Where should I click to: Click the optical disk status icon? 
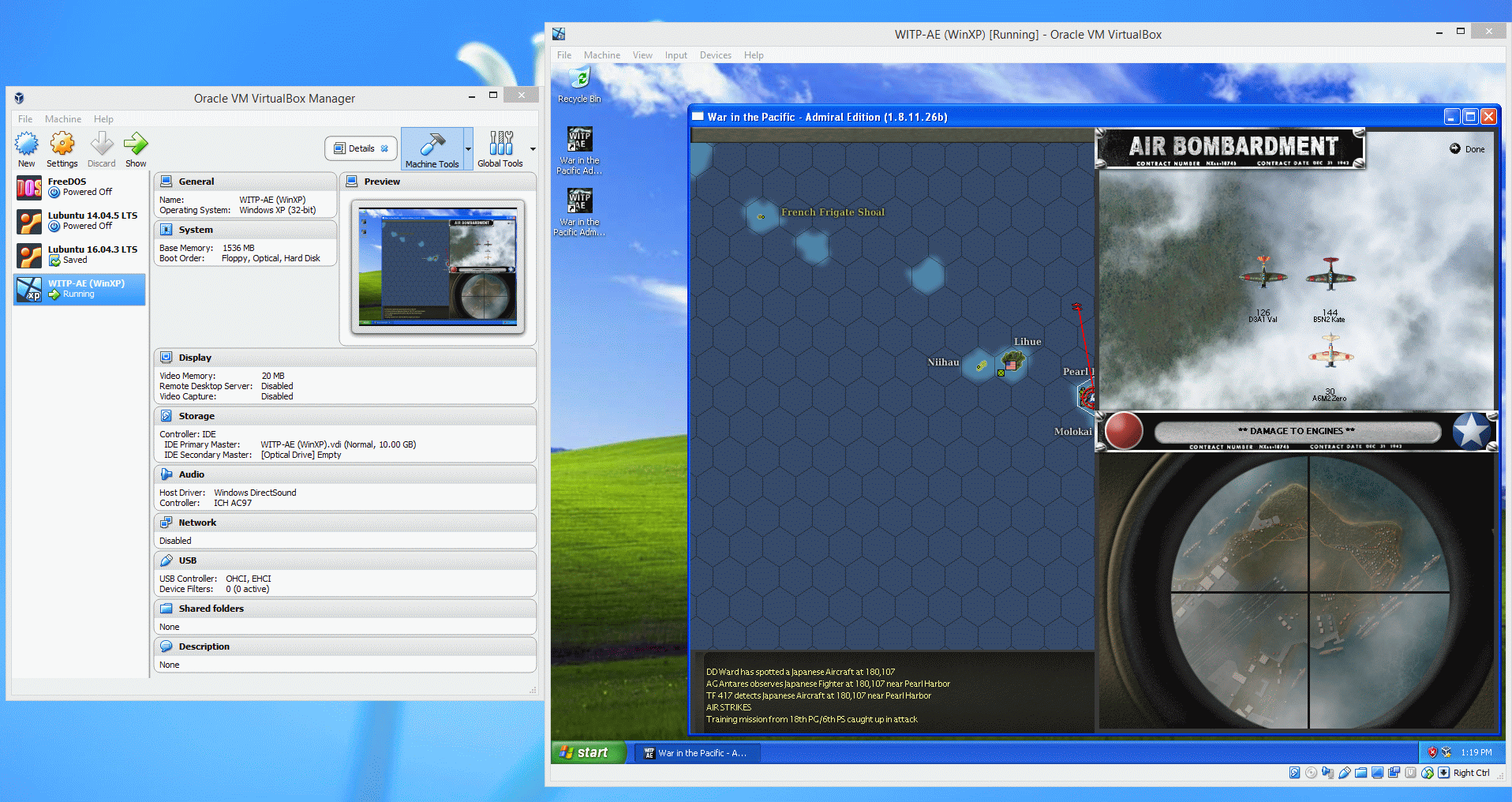pyautogui.click(x=1311, y=773)
